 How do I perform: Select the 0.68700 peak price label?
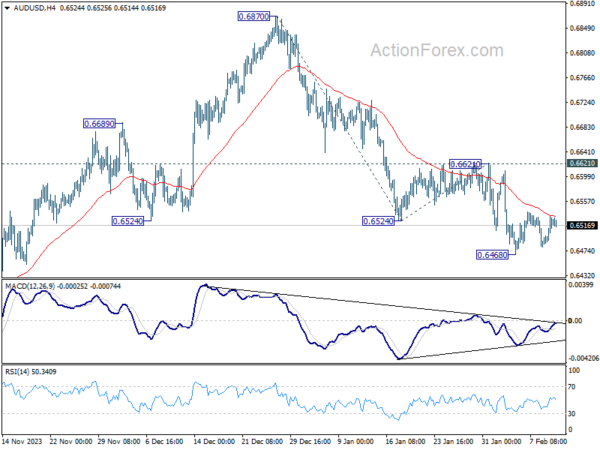[x=253, y=16]
